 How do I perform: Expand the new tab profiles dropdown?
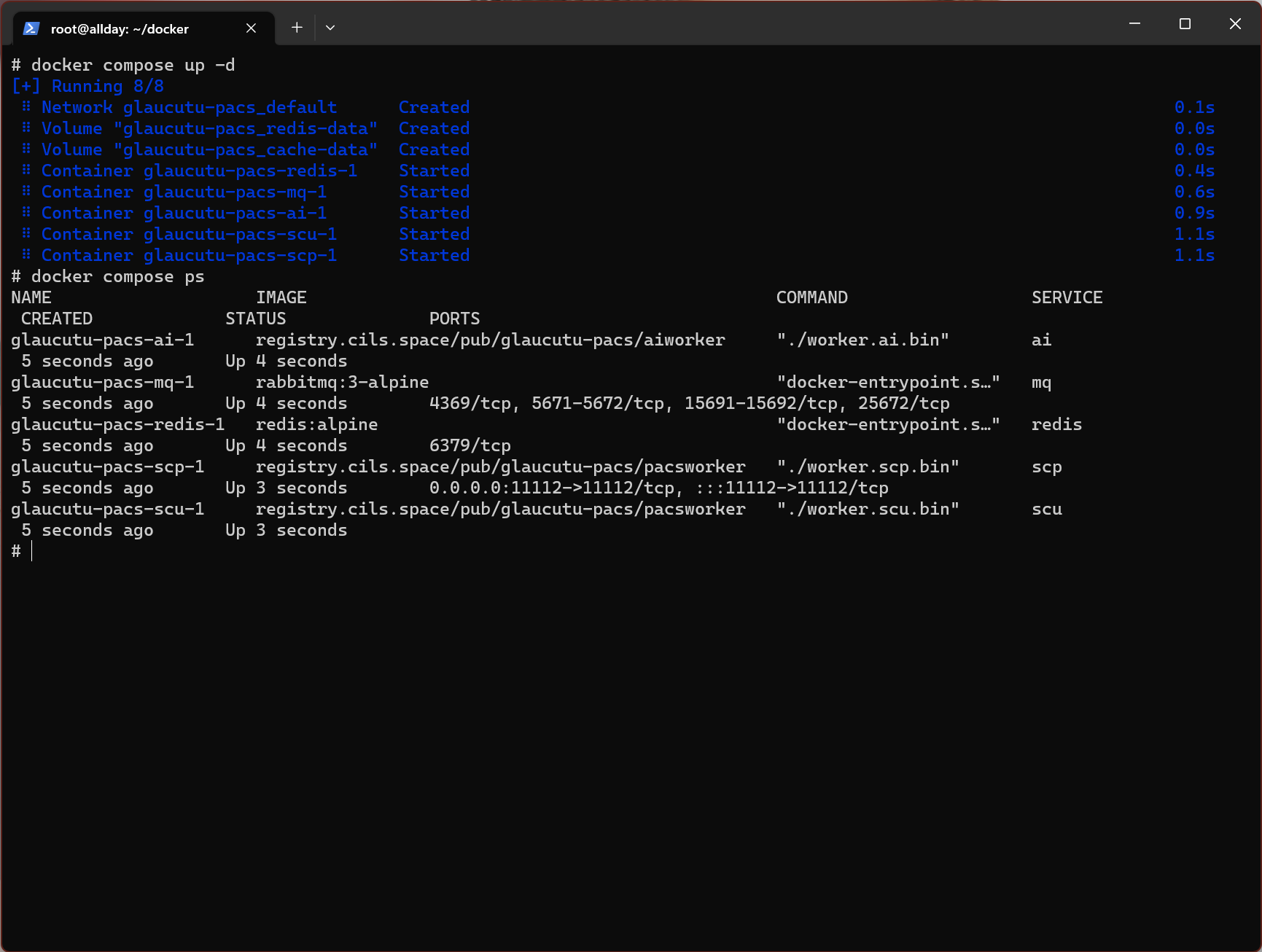[330, 28]
